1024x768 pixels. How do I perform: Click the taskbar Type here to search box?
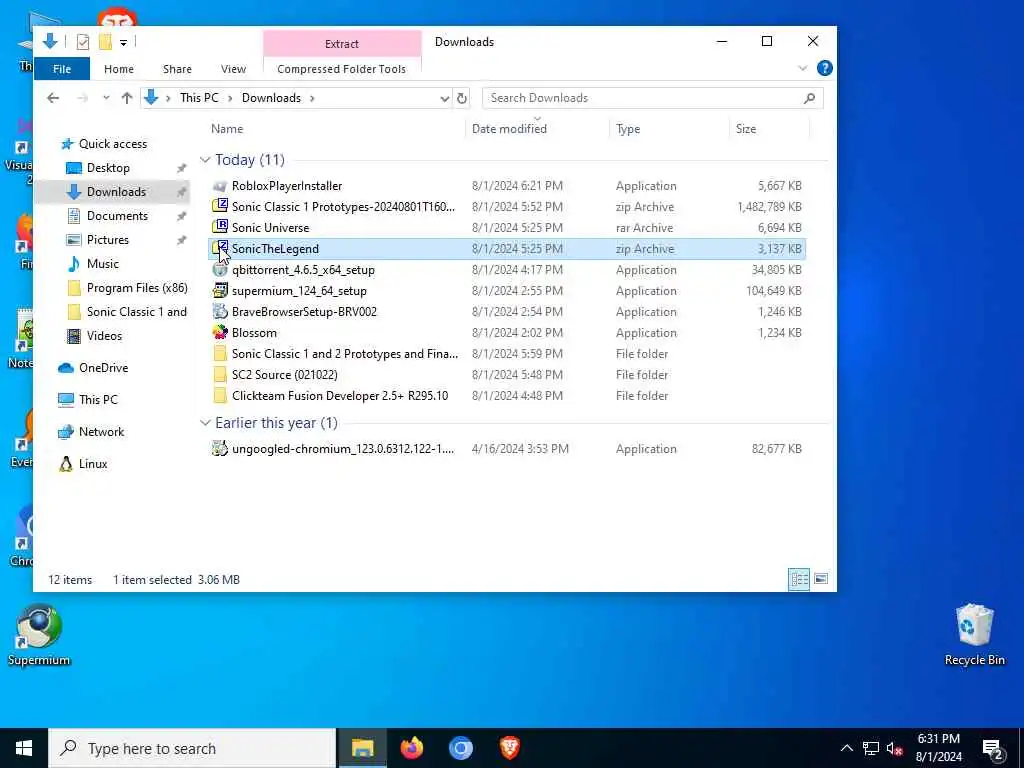192,748
